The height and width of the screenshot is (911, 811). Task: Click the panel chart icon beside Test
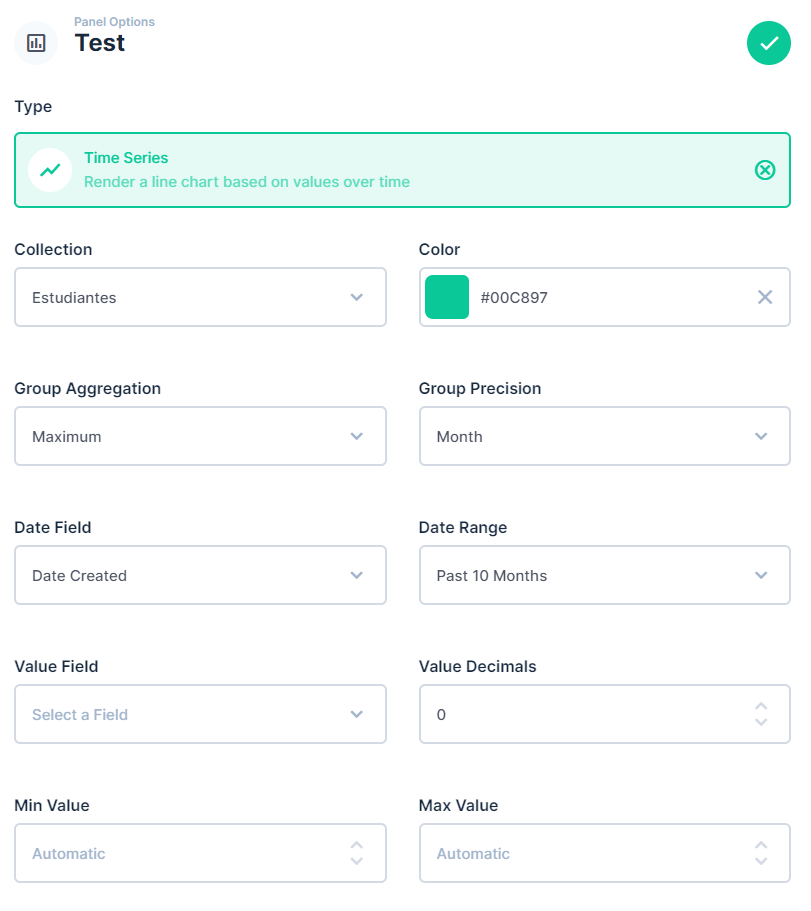(x=36, y=43)
